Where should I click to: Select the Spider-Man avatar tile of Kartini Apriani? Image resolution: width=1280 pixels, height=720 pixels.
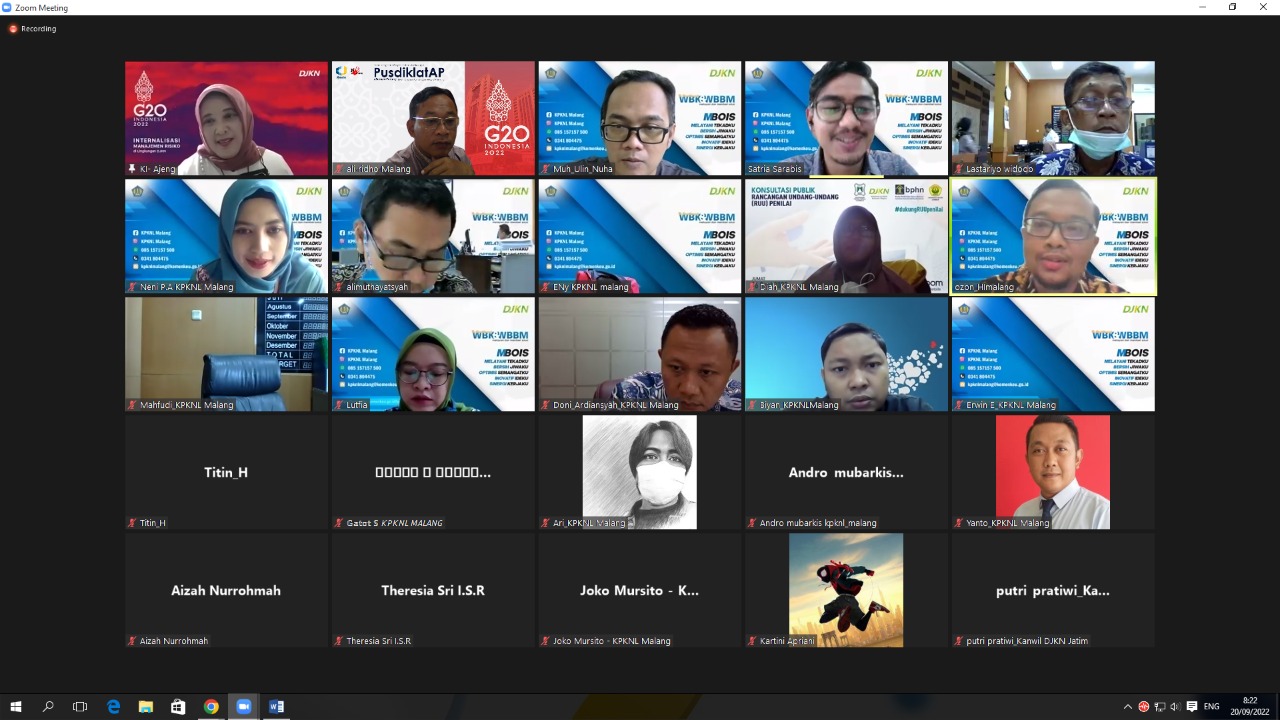tap(846, 588)
